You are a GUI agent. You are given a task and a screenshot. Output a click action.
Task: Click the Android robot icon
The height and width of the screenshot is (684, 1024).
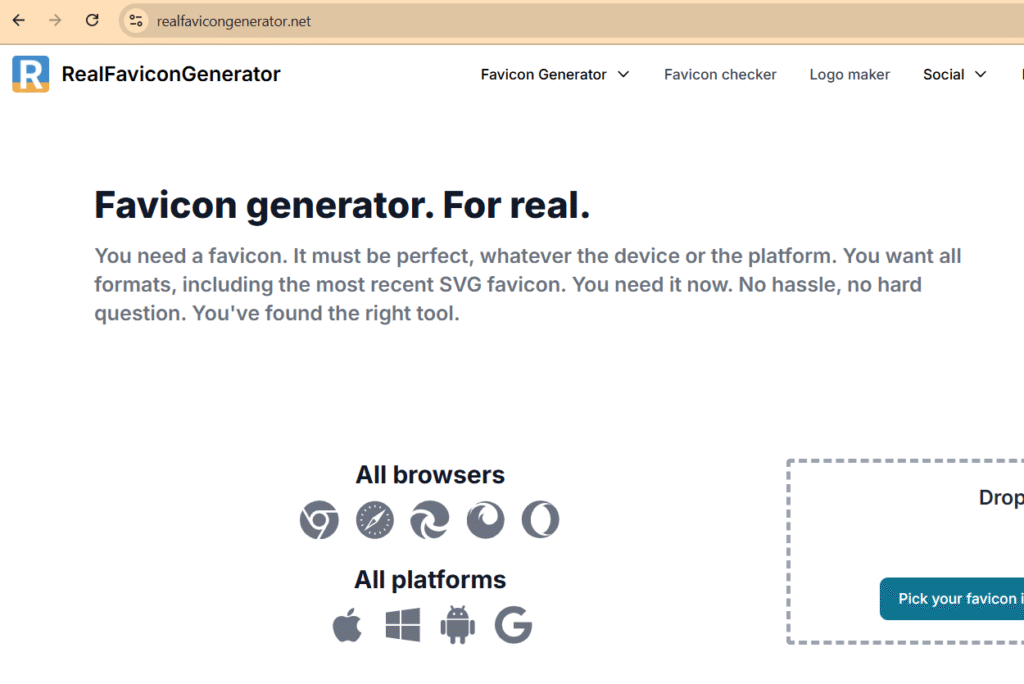coord(458,625)
